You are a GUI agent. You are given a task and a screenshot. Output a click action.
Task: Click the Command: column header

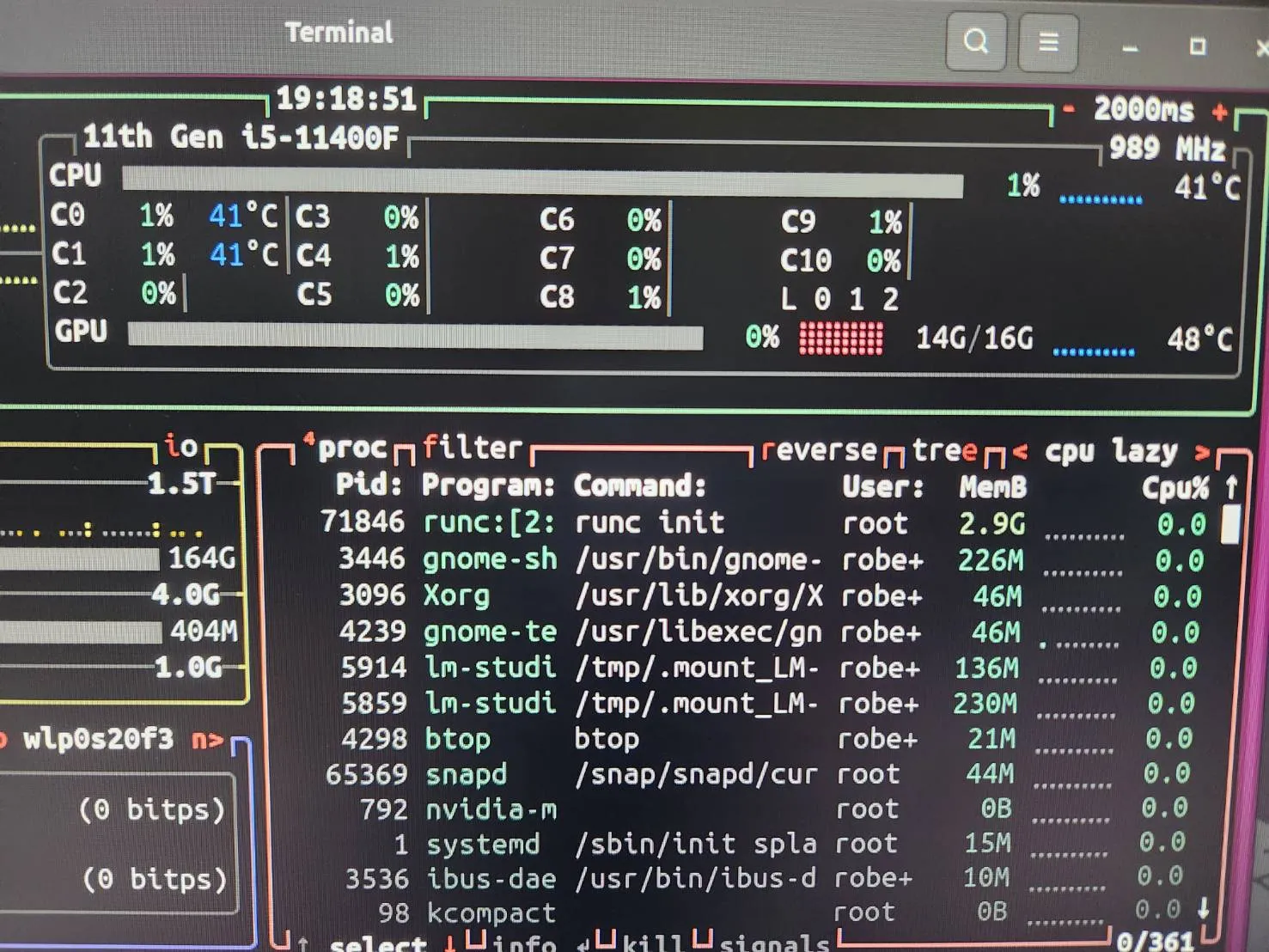tap(639, 485)
